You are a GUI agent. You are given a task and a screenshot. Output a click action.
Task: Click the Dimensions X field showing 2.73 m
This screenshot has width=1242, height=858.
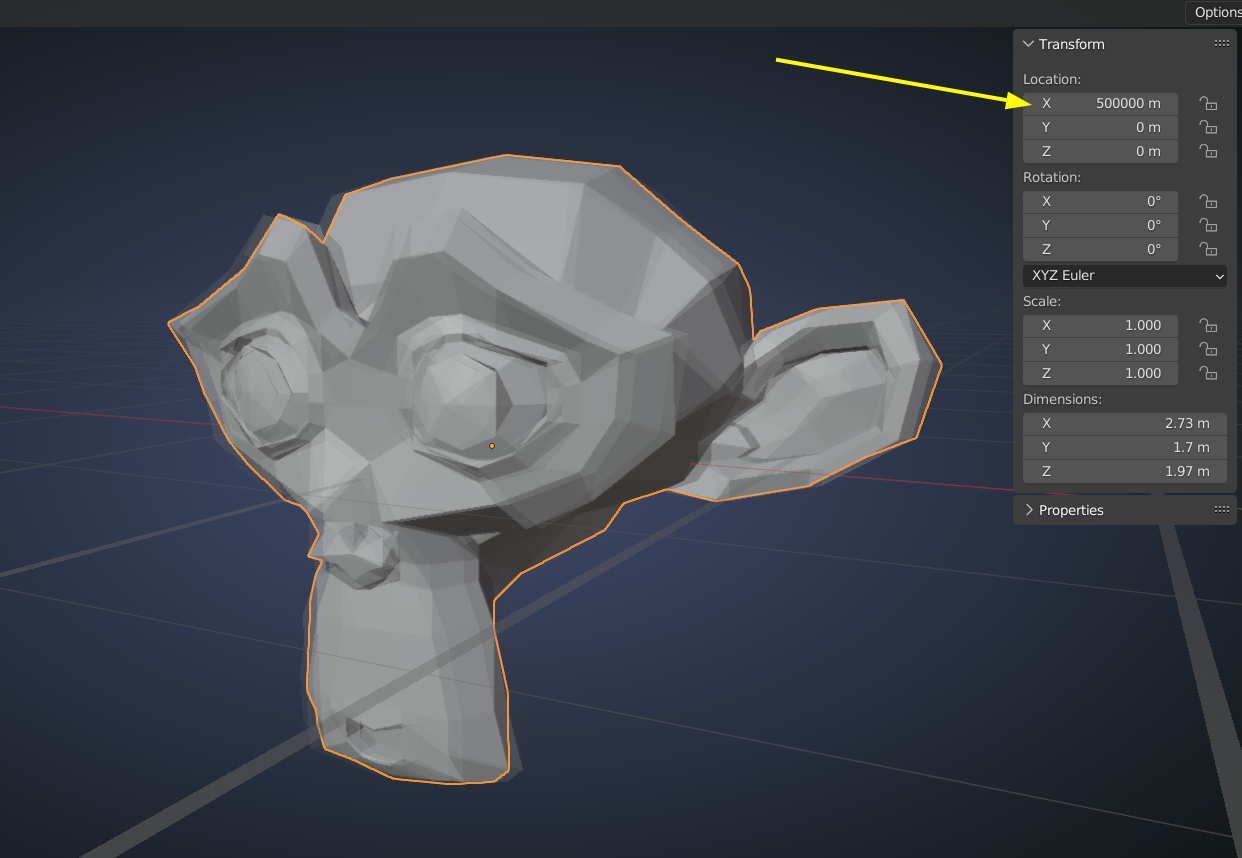tap(1125, 423)
